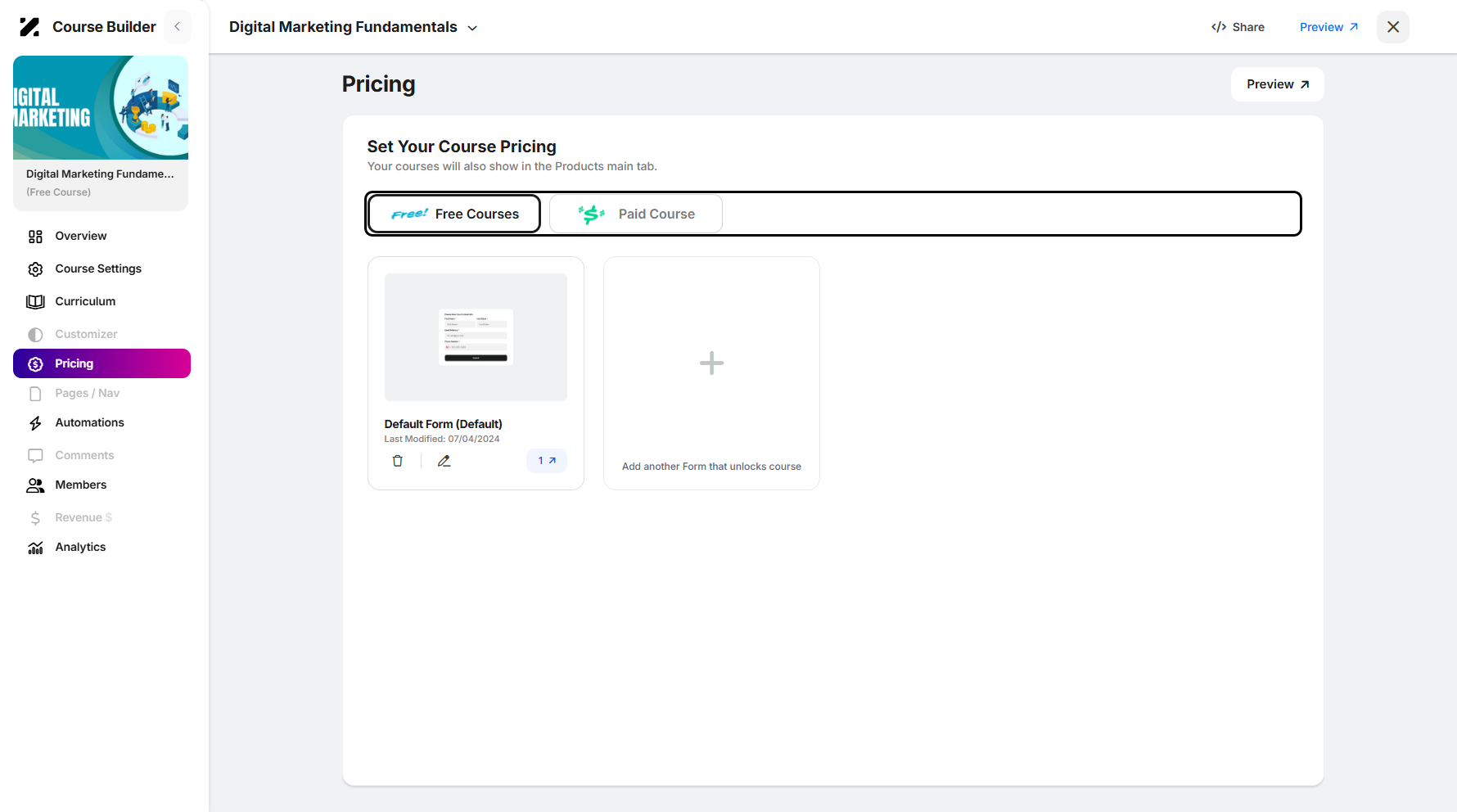
Task: Open the Customizer section
Action: [101, 334]
